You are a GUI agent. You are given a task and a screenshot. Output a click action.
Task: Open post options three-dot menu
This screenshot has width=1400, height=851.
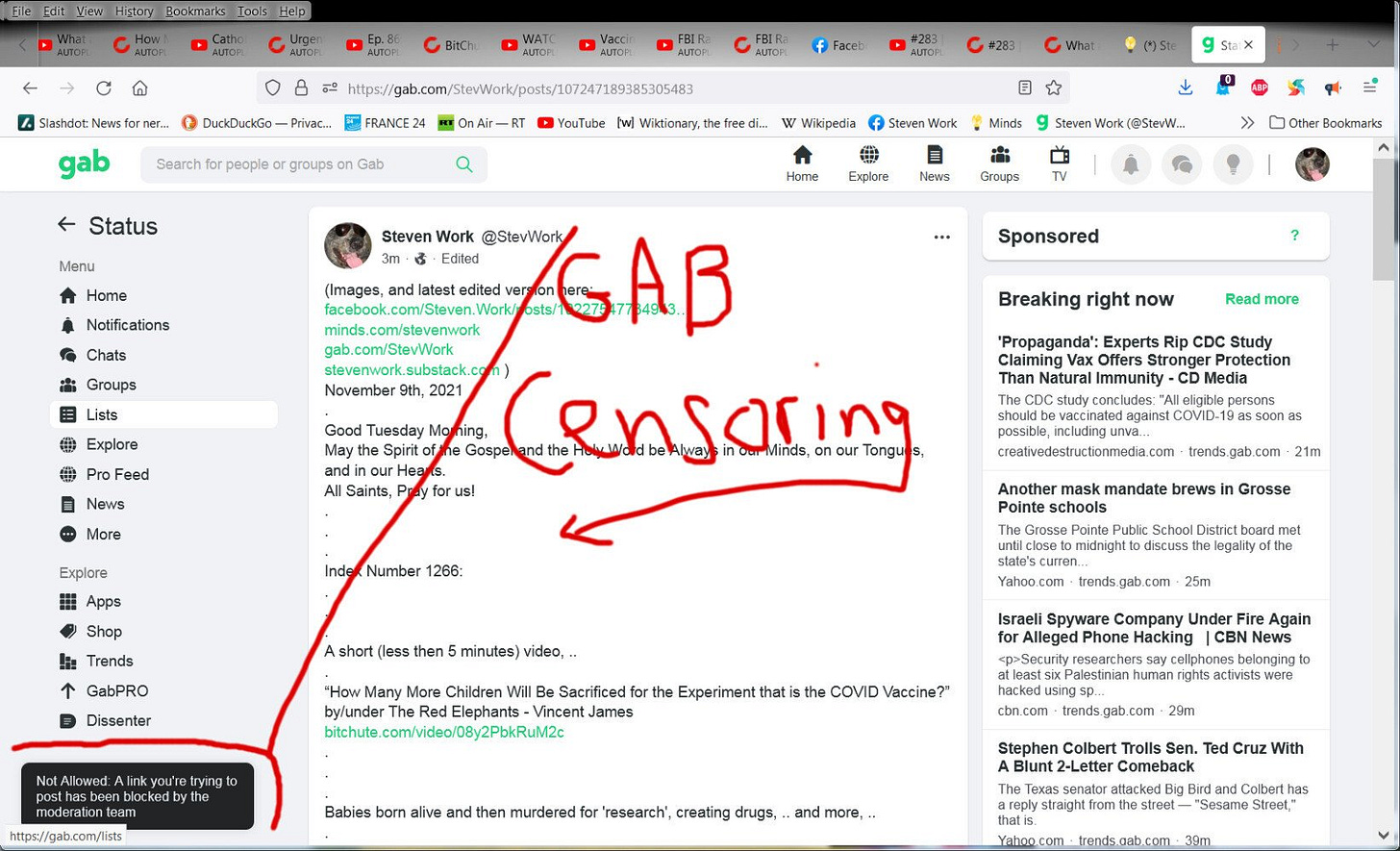coord(941,237)
